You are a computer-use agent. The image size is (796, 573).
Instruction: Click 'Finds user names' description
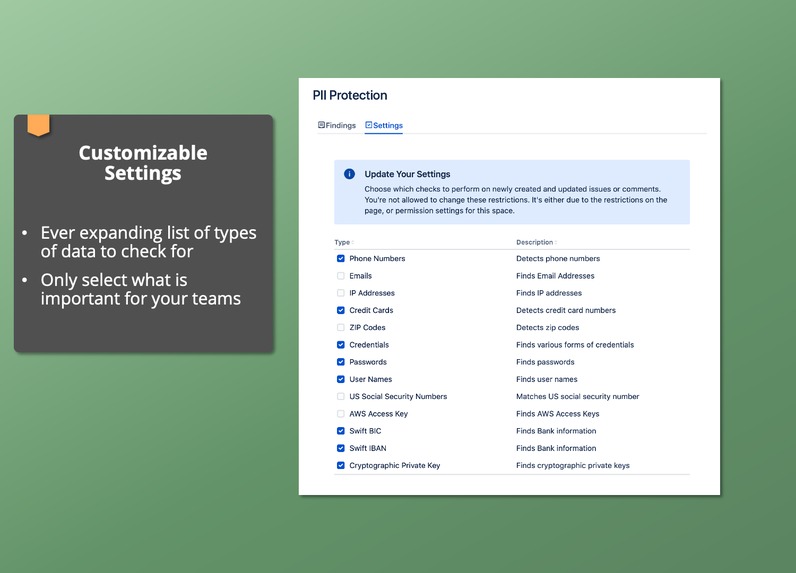click(x=546, y=379)
